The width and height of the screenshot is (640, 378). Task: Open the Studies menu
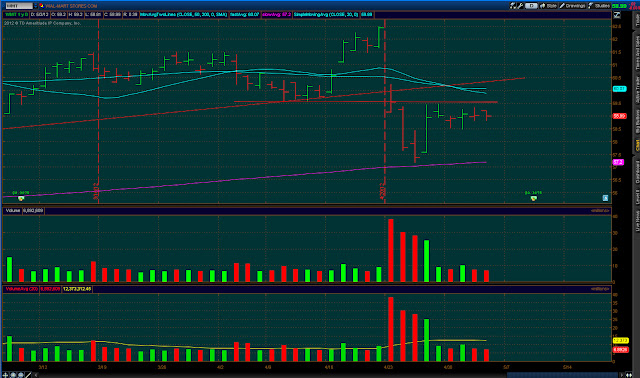pos(599,6)
